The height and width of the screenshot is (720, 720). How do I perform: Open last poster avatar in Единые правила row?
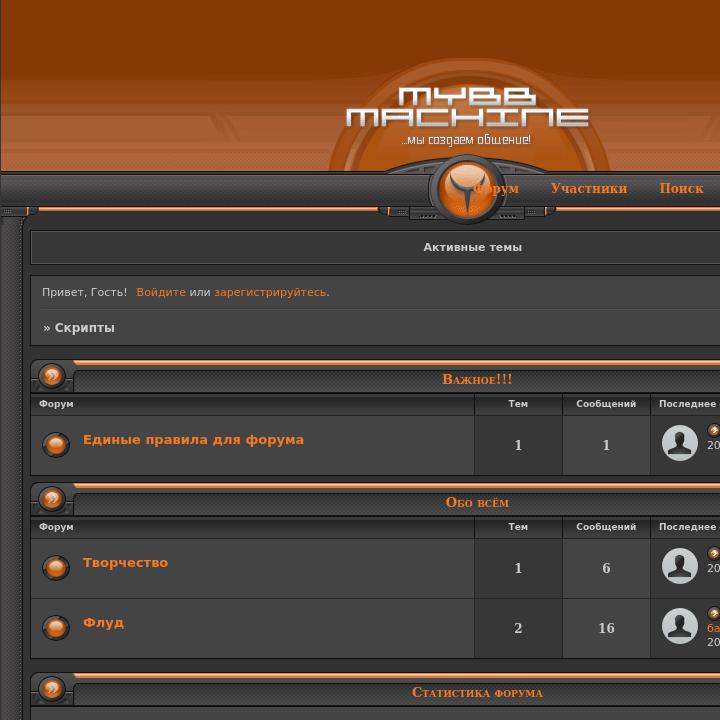click(x=680, y=443)
